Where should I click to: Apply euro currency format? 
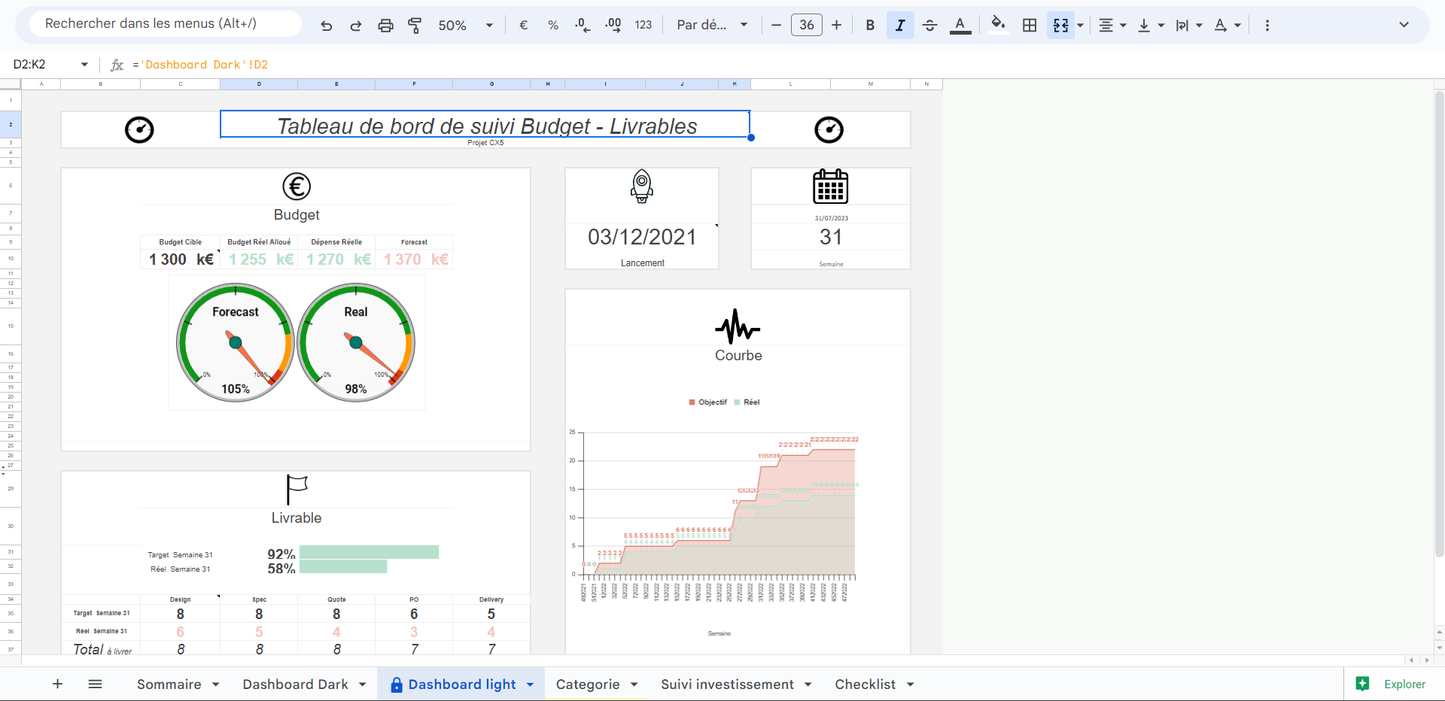coord(523,25)
